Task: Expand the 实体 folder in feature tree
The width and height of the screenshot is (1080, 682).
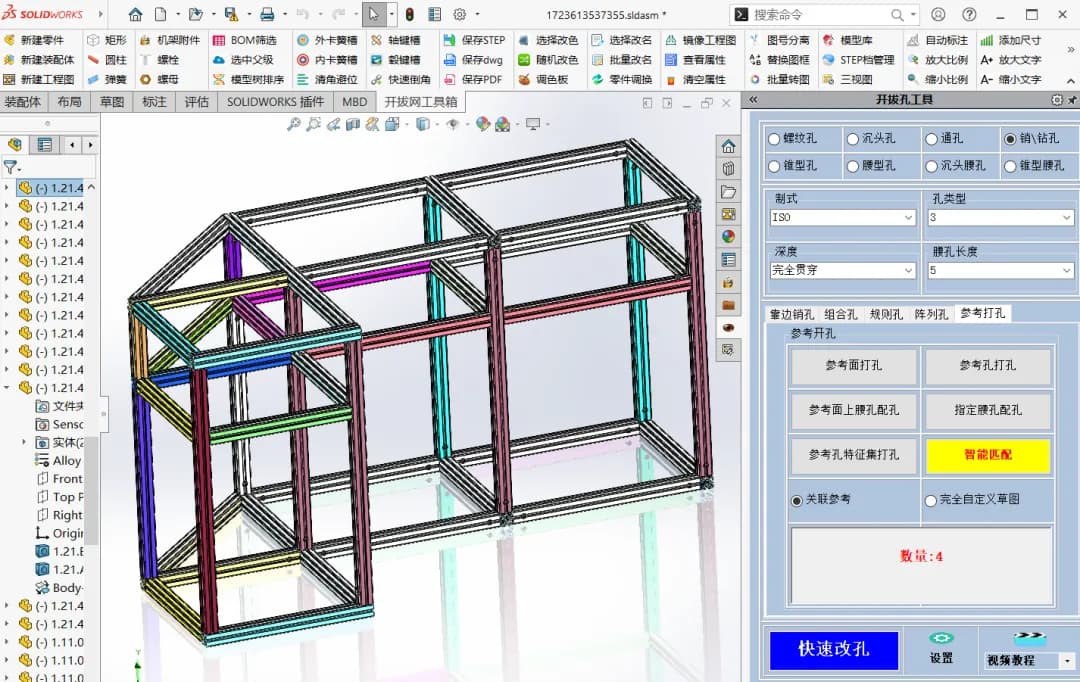Action: (24, 442)
